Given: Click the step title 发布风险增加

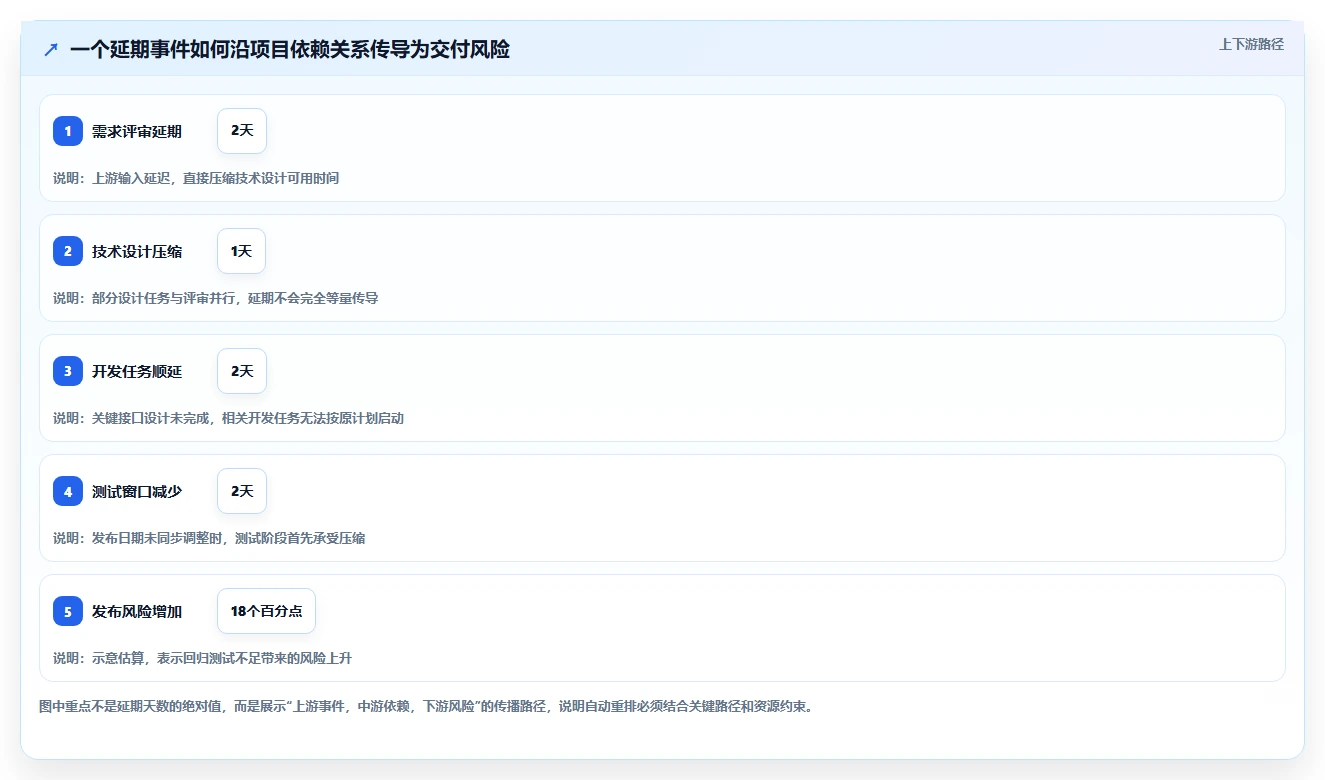Looking at the screenshot, I should coord(137,611).
